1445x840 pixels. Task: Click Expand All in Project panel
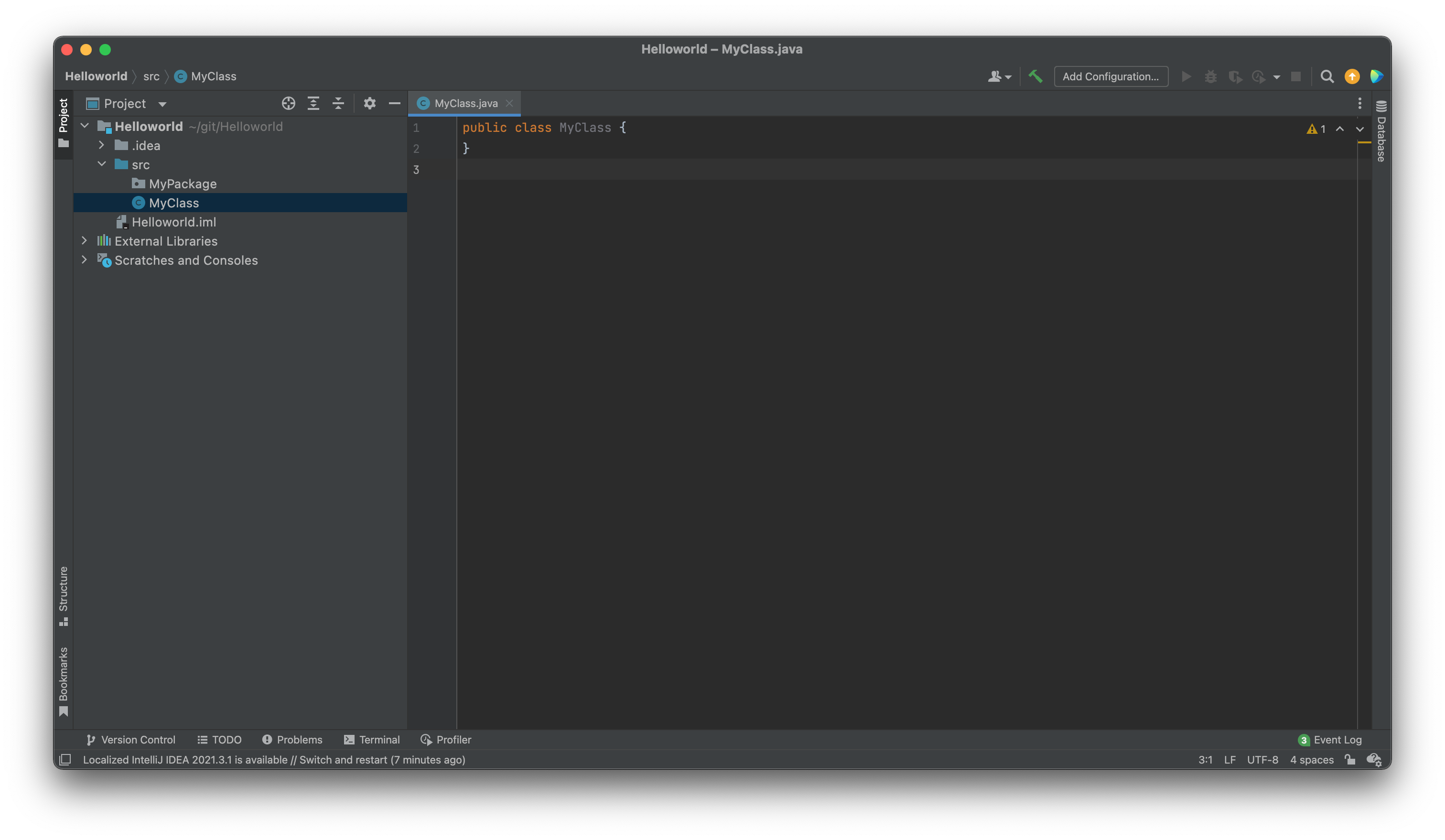(x=313, y=103)
